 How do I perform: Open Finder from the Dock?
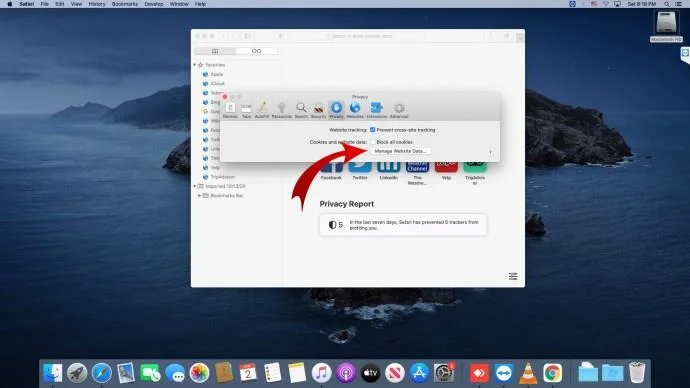tap(53, 373)
